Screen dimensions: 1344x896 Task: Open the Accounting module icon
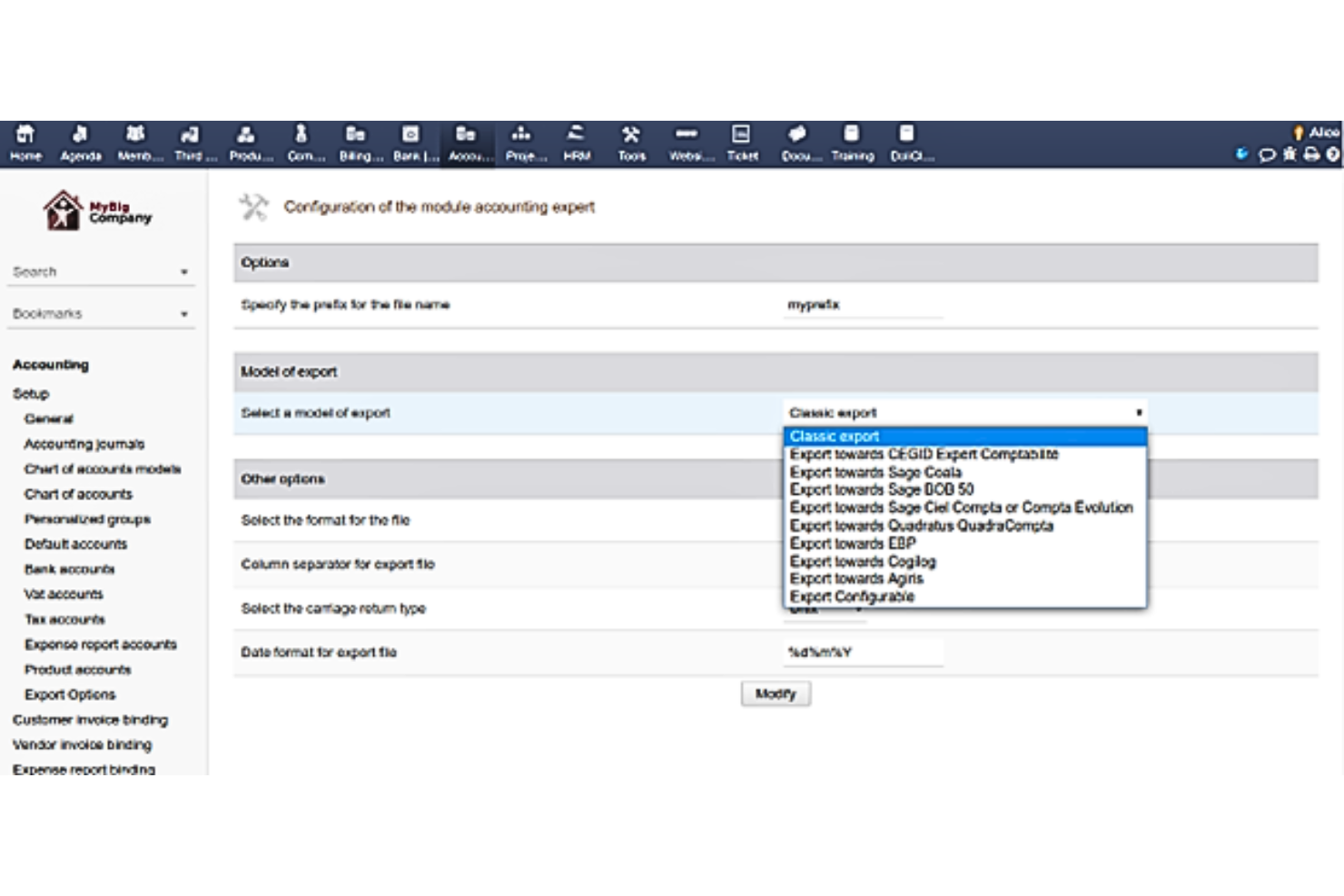[x=466, y=134]
